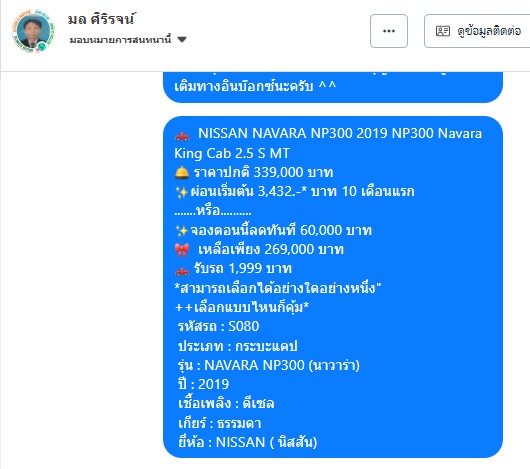Click the เชื้อเพลิง : ดีเซล line
This screenshot has width=530, height=469.
tap(226, 403)
